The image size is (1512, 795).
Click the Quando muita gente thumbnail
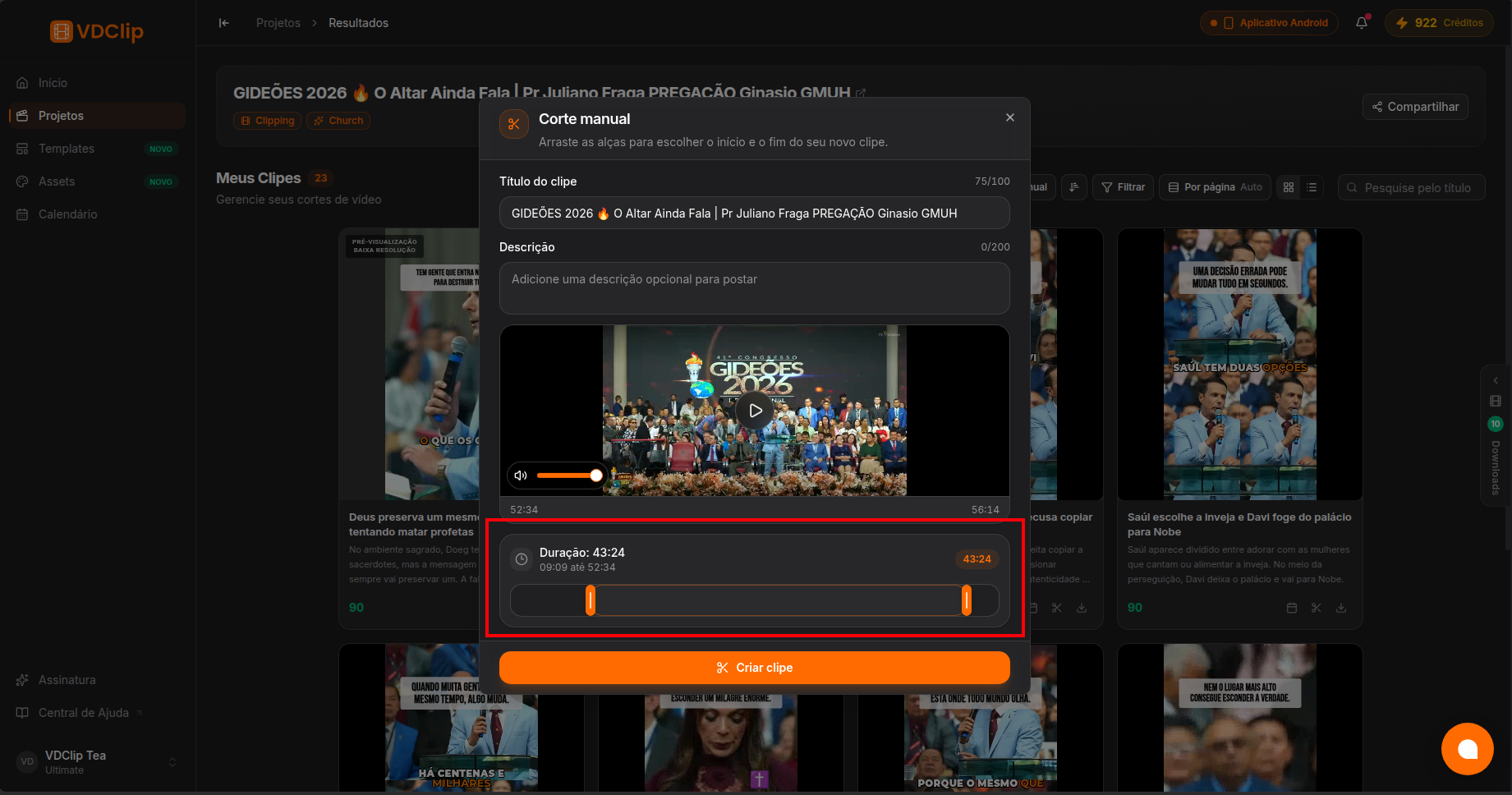[x=462, y=718]
